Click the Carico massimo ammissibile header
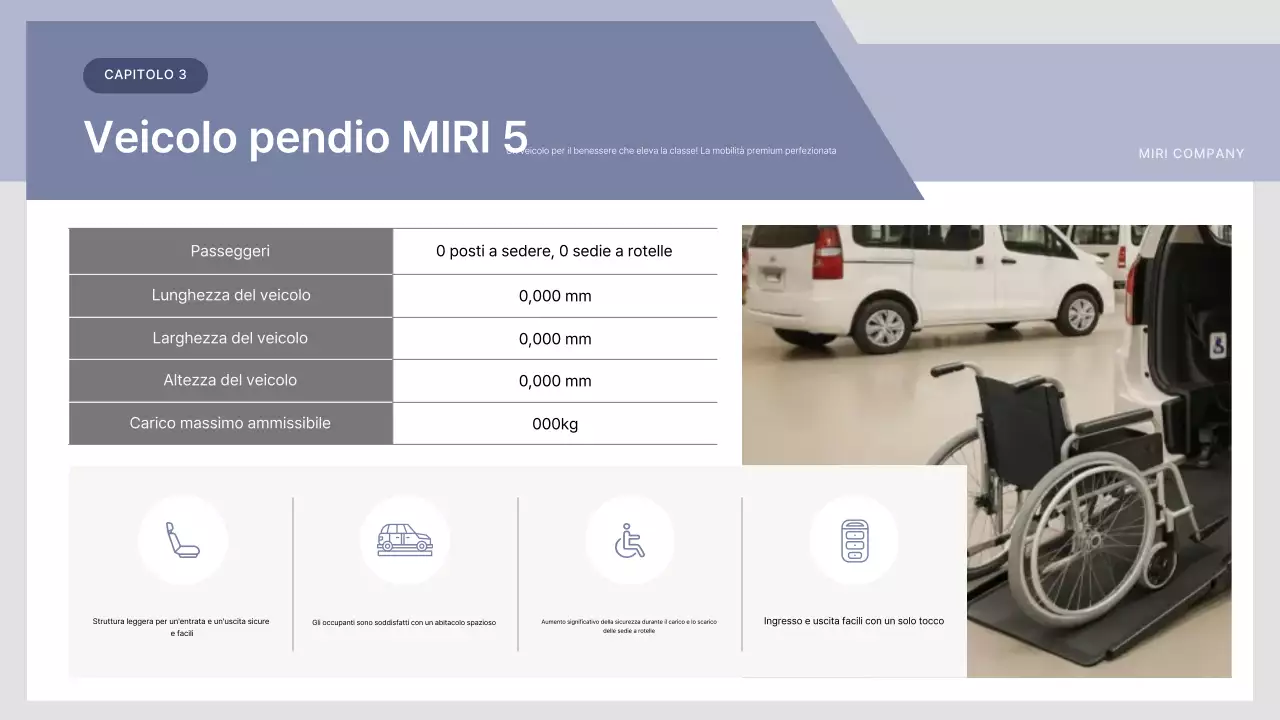 [230, 422]
